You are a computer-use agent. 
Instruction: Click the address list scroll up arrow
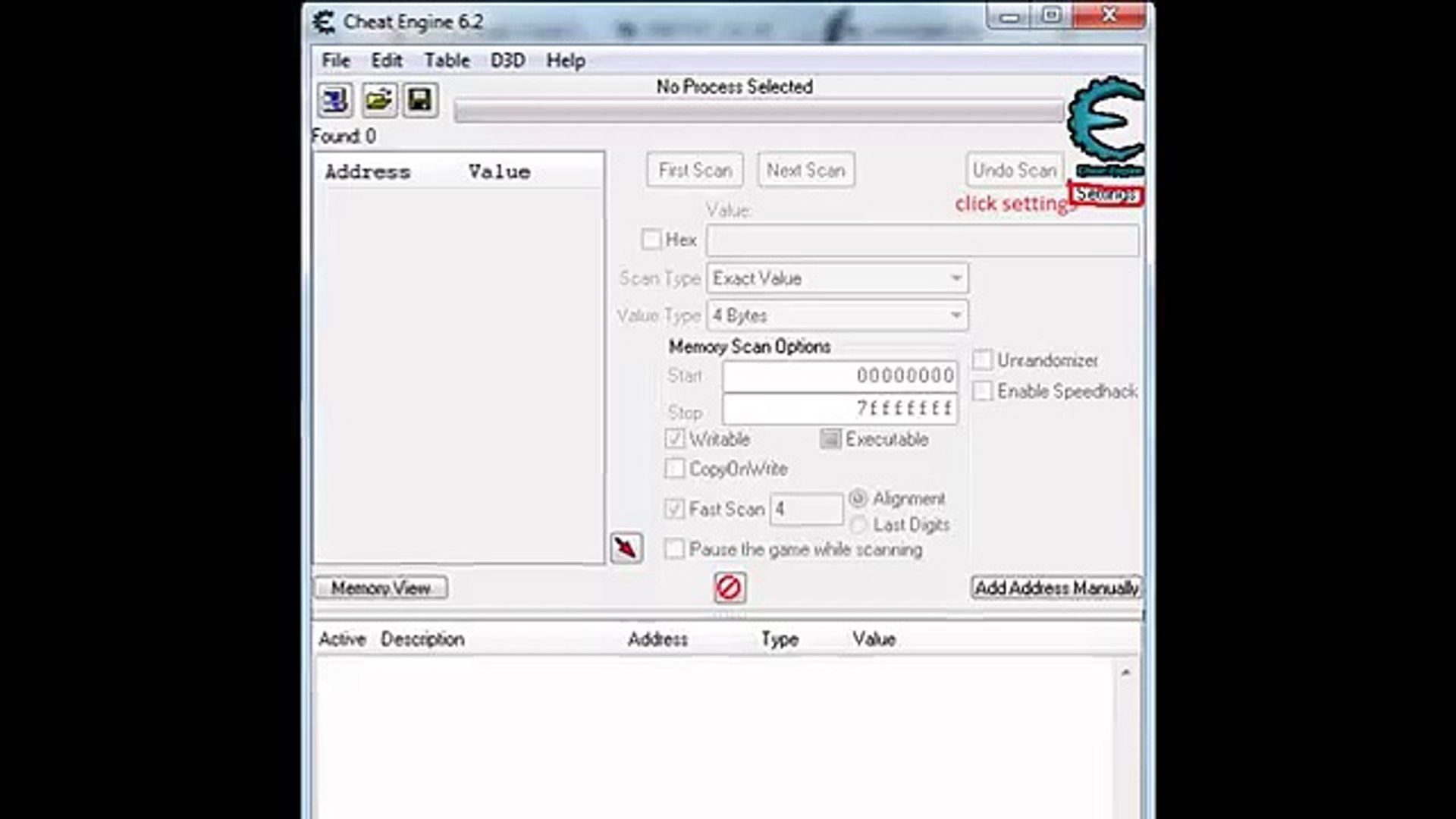pos(1125,673)
